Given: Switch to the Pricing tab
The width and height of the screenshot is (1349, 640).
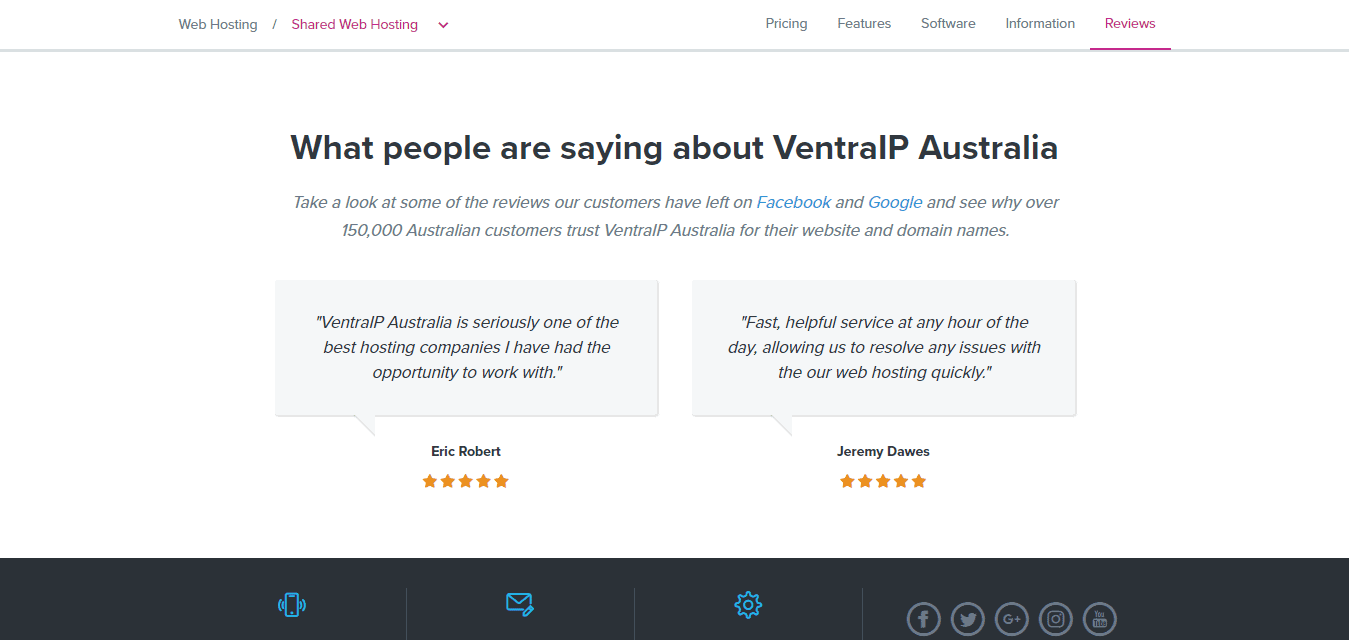Looking at the screenshot, I should (786, 24).
